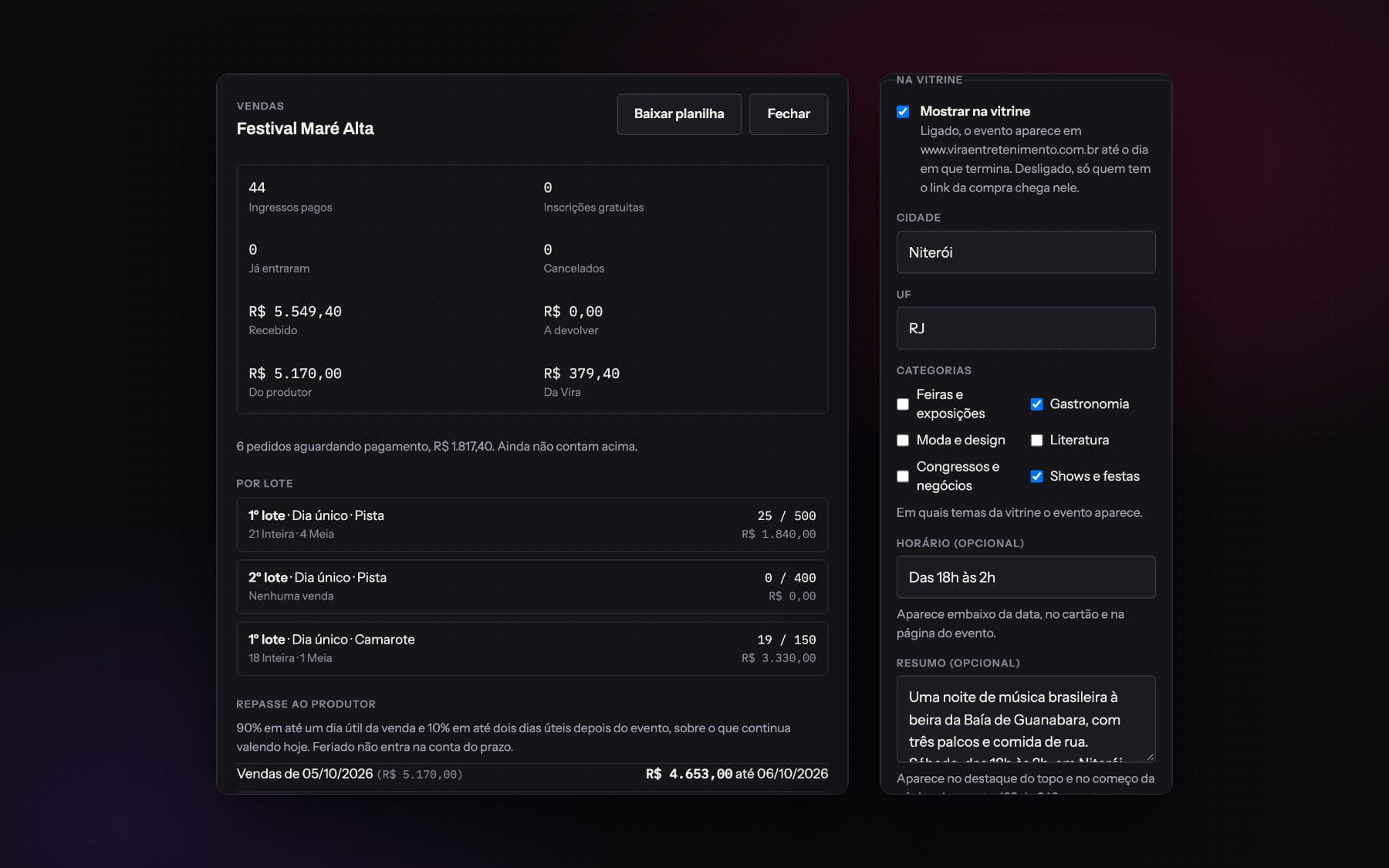Image resolution: width=1389 pixels, height=868 pixels.
Task: Enable the Moda e design checkbox
Action: click(903, 441)
